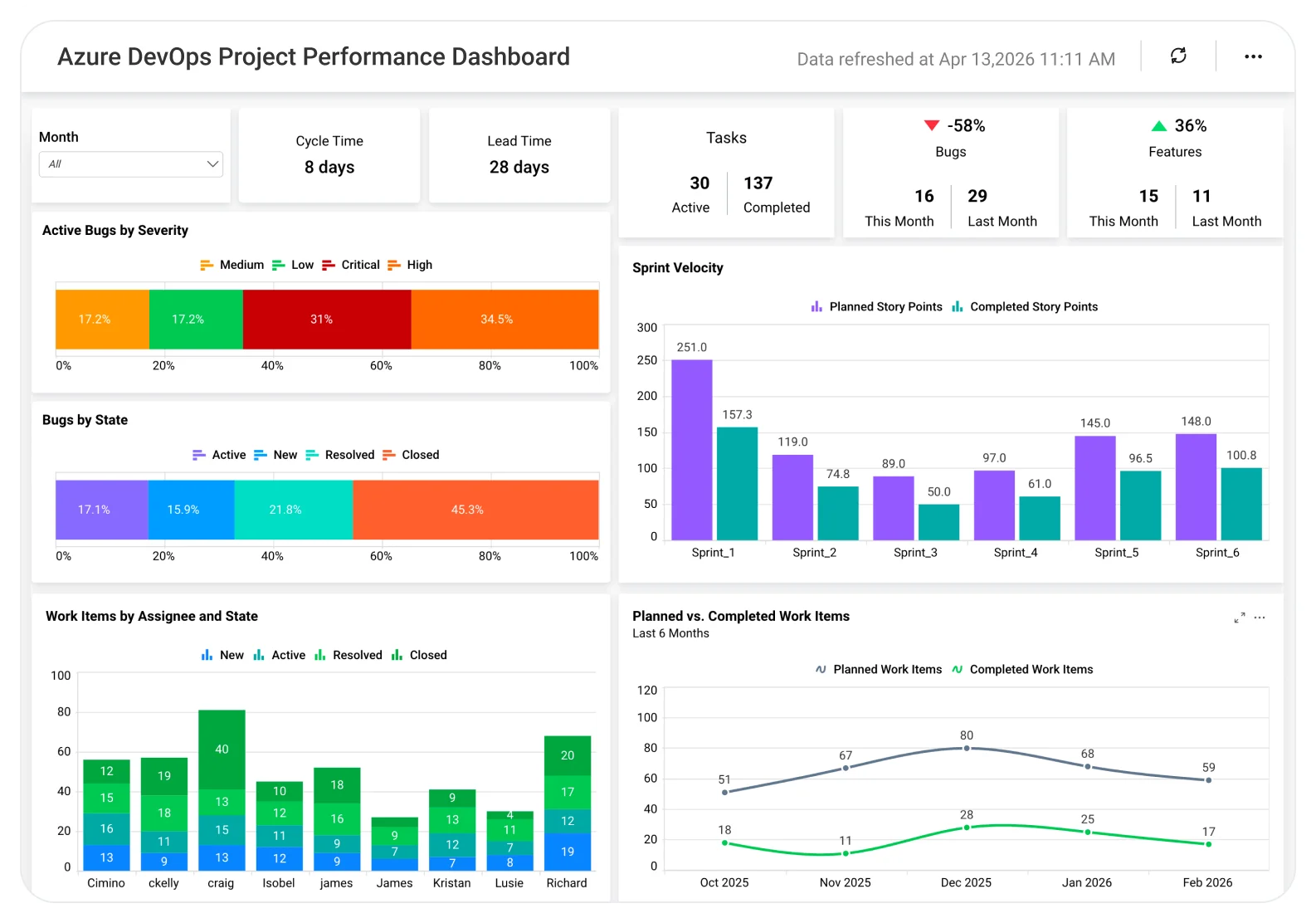
Task: Refresh the dashboard data
Action: pos(1178,56)
